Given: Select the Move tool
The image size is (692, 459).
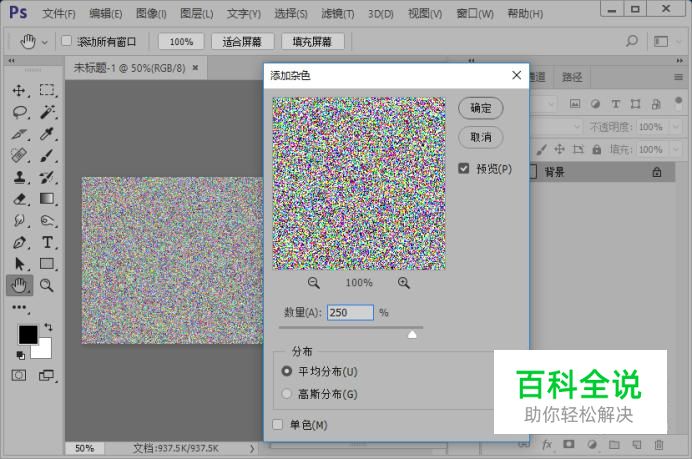Looking at the screenshot, I should pyautogui.click(x=19, y=90).
